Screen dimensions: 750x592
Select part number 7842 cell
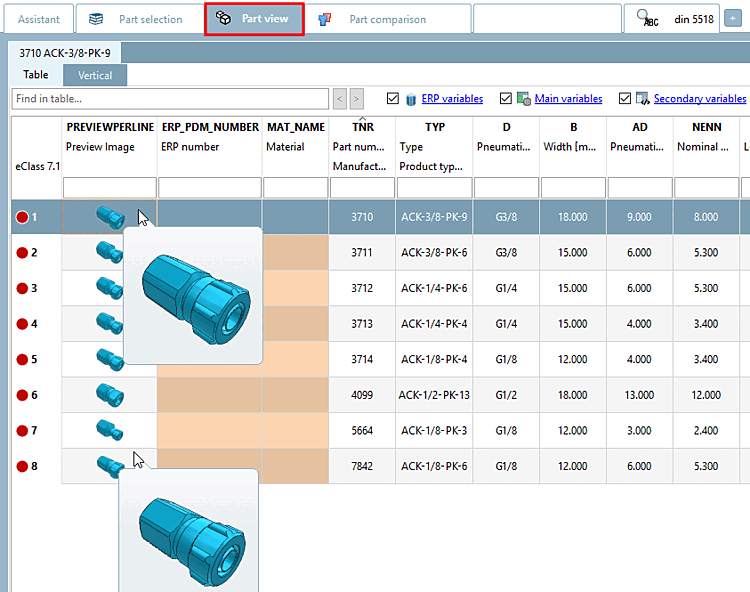362,466
